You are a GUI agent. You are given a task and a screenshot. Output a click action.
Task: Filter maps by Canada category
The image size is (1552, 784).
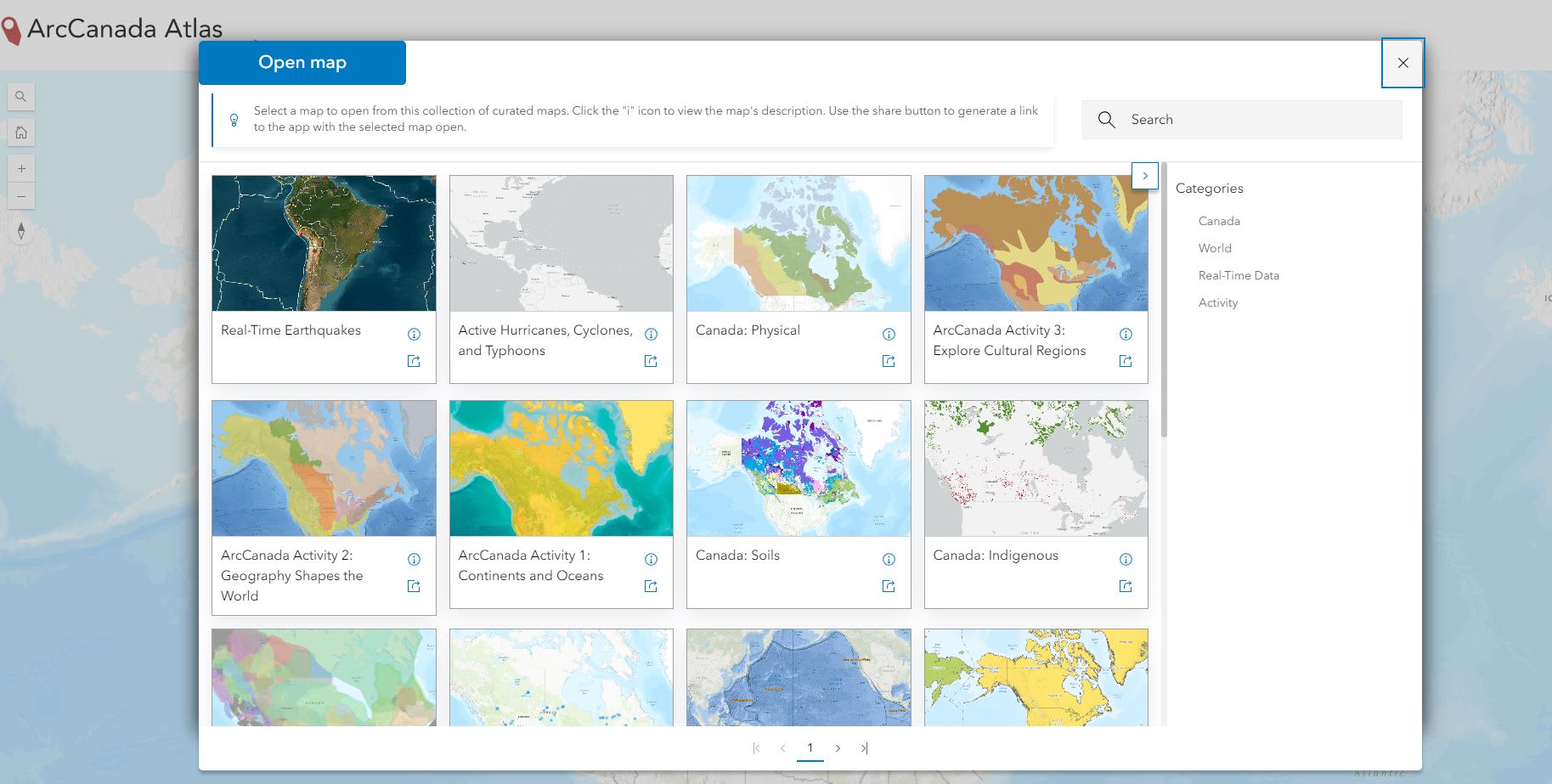(1219, 221)
